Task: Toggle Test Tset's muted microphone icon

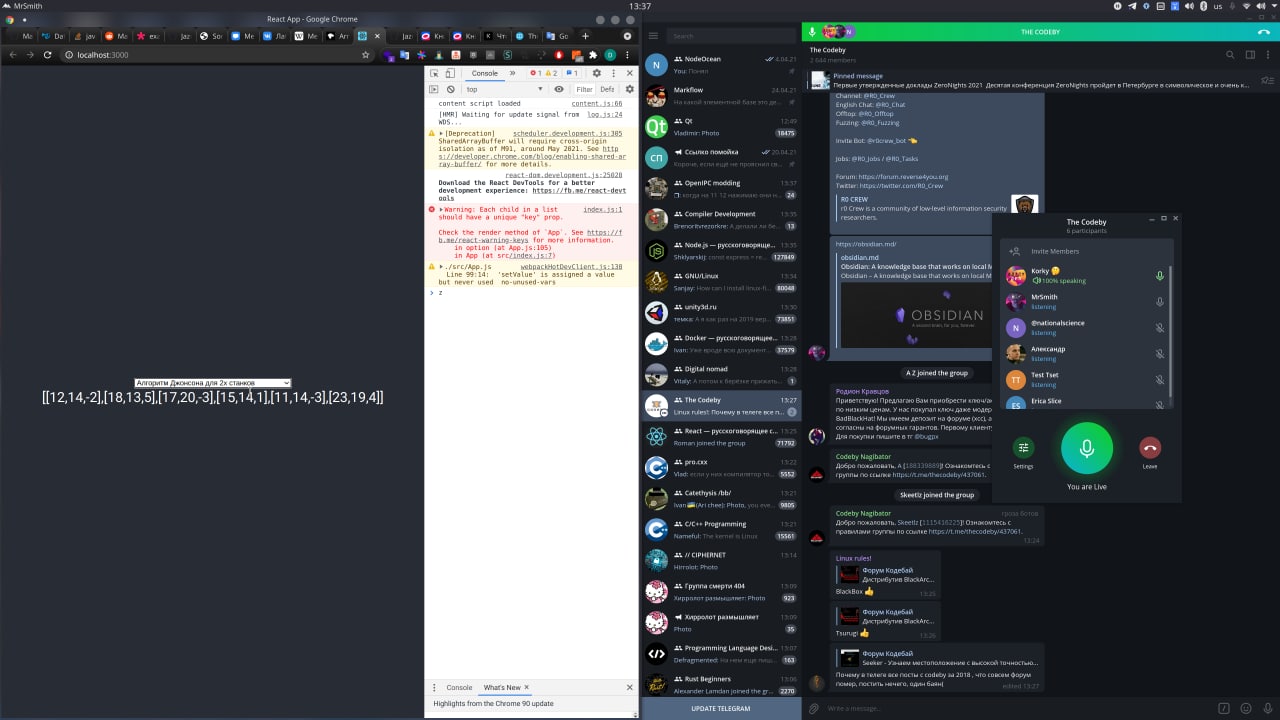Action: (x=1160, y=380)
